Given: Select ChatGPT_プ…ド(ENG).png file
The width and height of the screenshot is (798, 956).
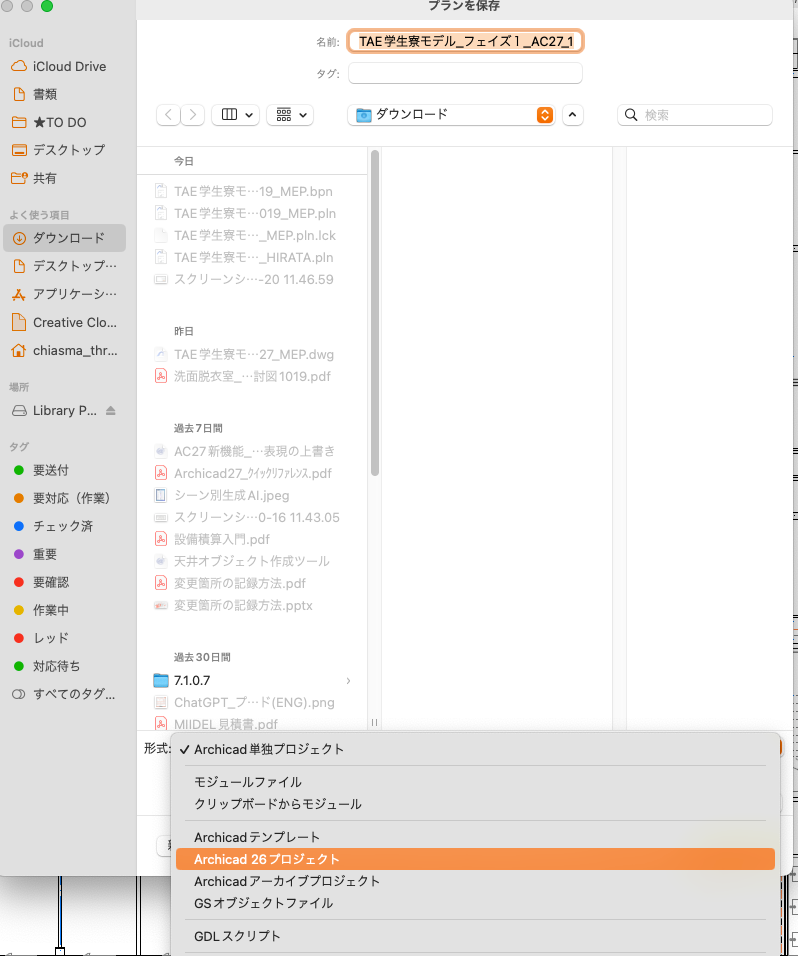Looking at the screenshot, I should pos(253,702).
